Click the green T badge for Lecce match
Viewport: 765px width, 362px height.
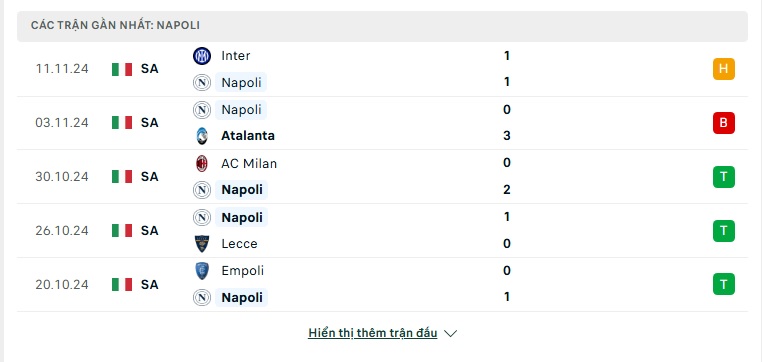point(724,231)
